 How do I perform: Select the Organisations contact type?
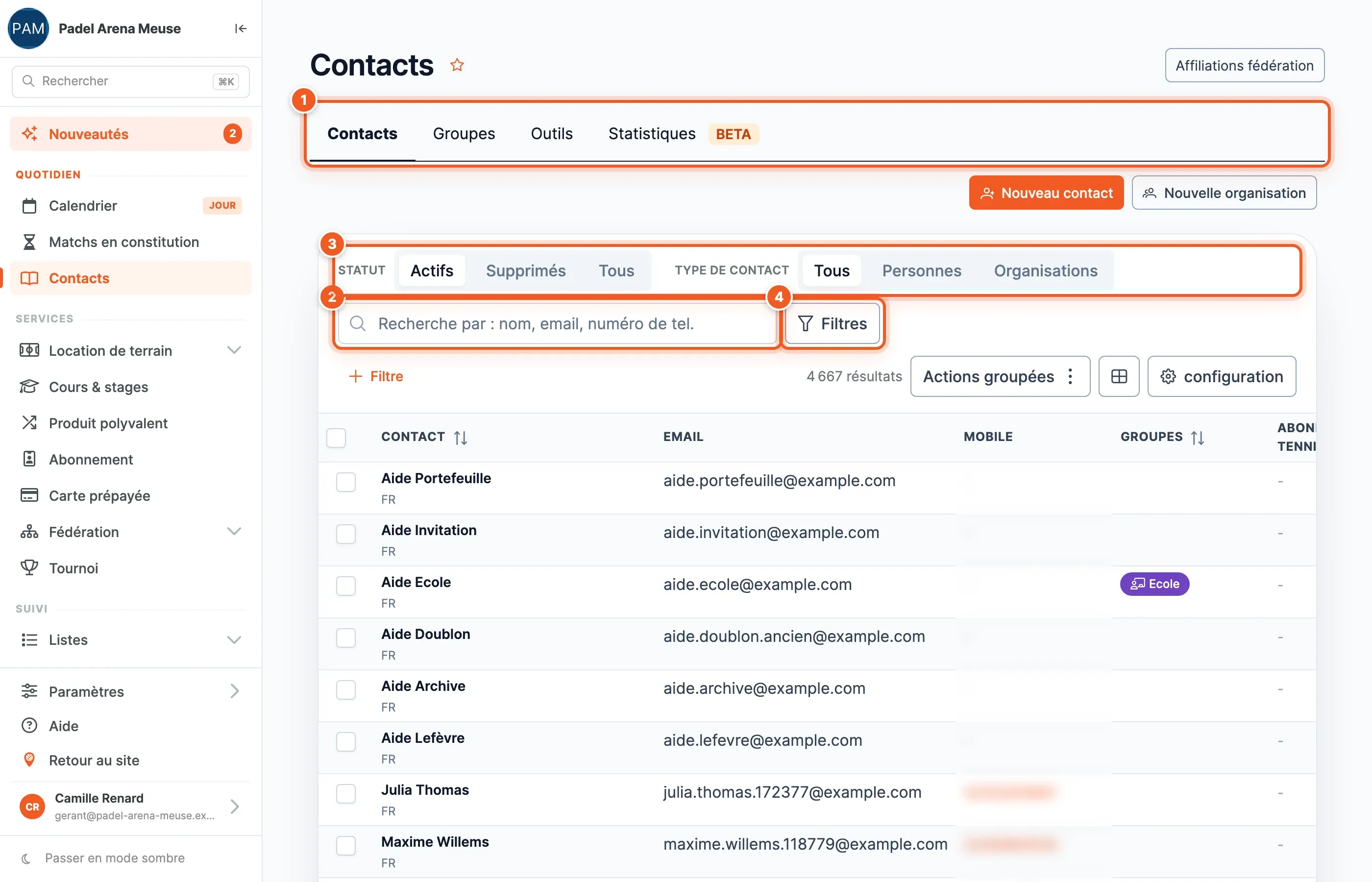1046,270
